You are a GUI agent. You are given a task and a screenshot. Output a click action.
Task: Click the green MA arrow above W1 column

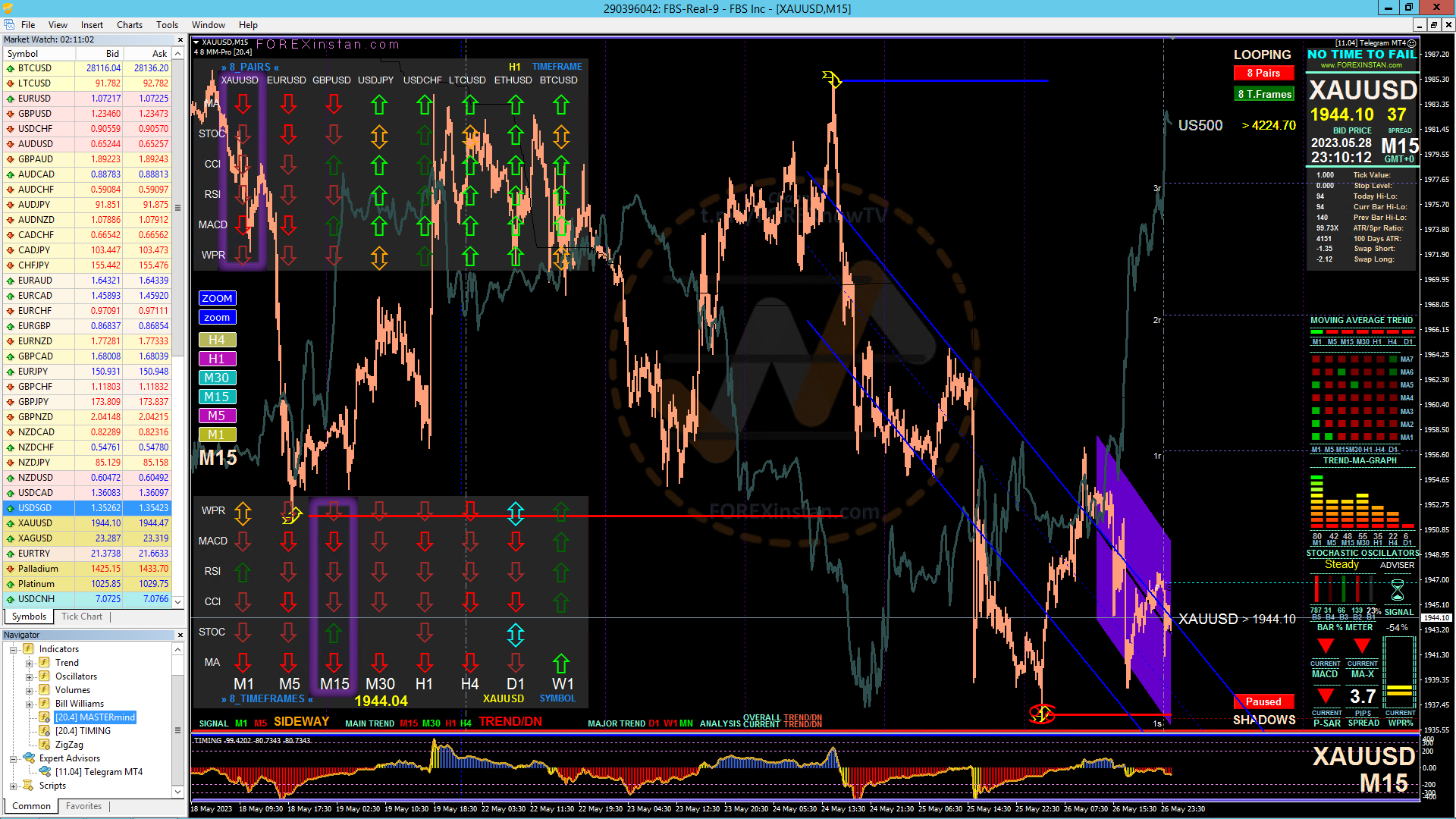click(x=561, y=664)
